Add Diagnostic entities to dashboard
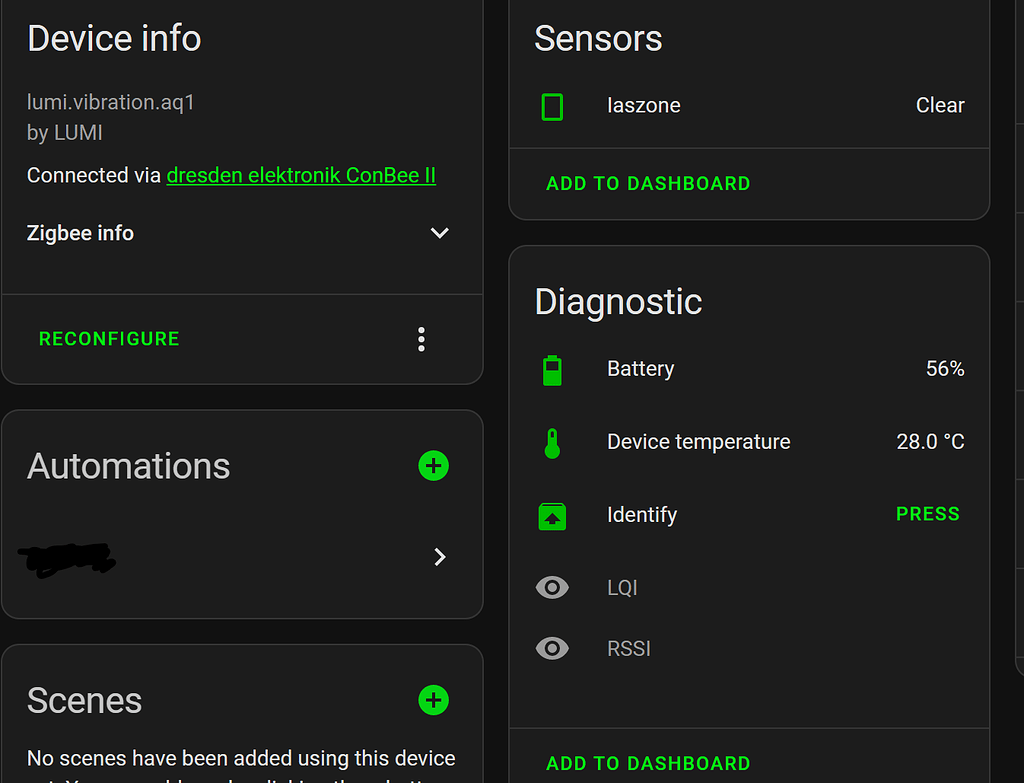This screenshot has height=783, width=1024. 648,763
